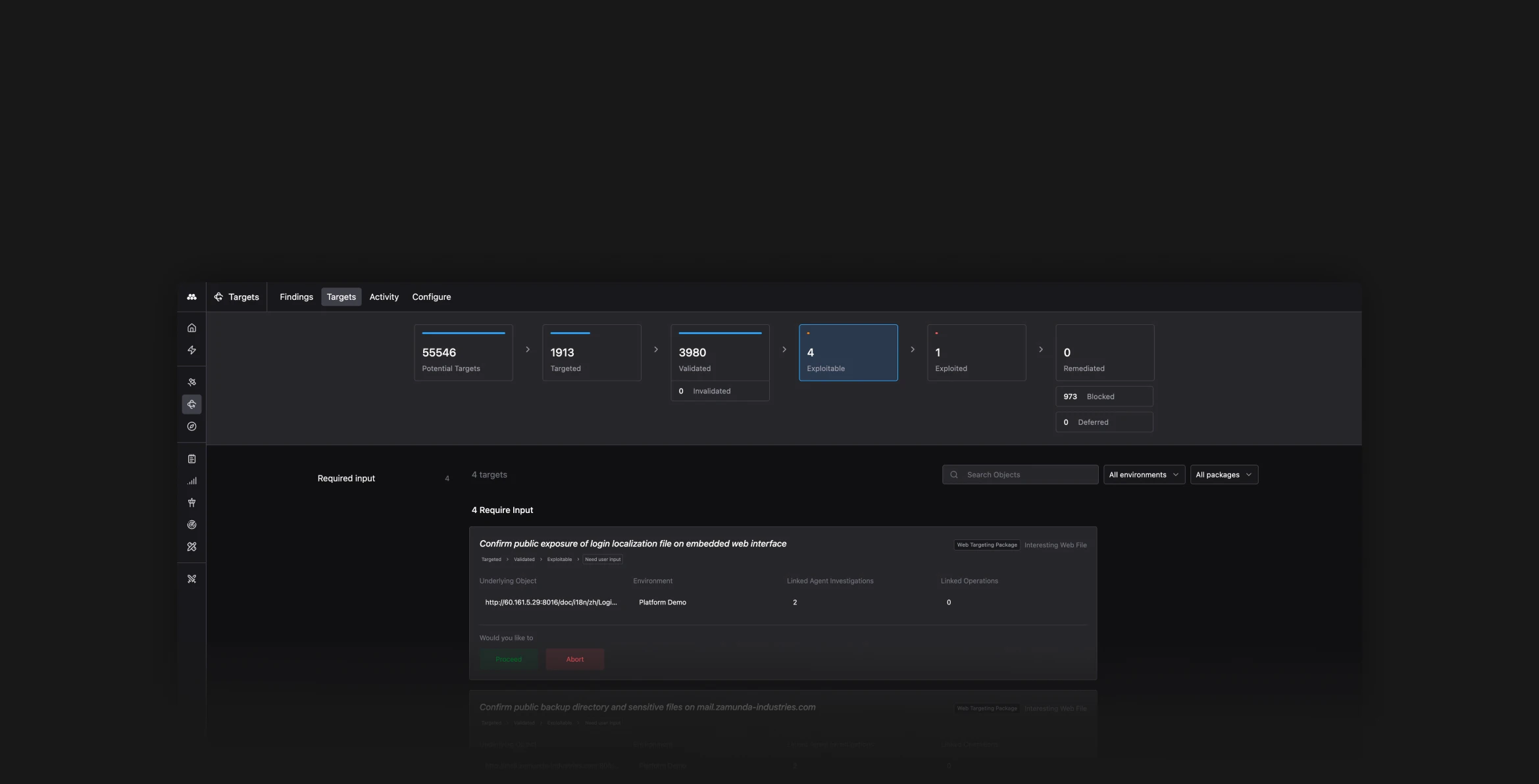1539x784 pixels.
Task: Switch to the Activity tab
Action: pos(384,297)
